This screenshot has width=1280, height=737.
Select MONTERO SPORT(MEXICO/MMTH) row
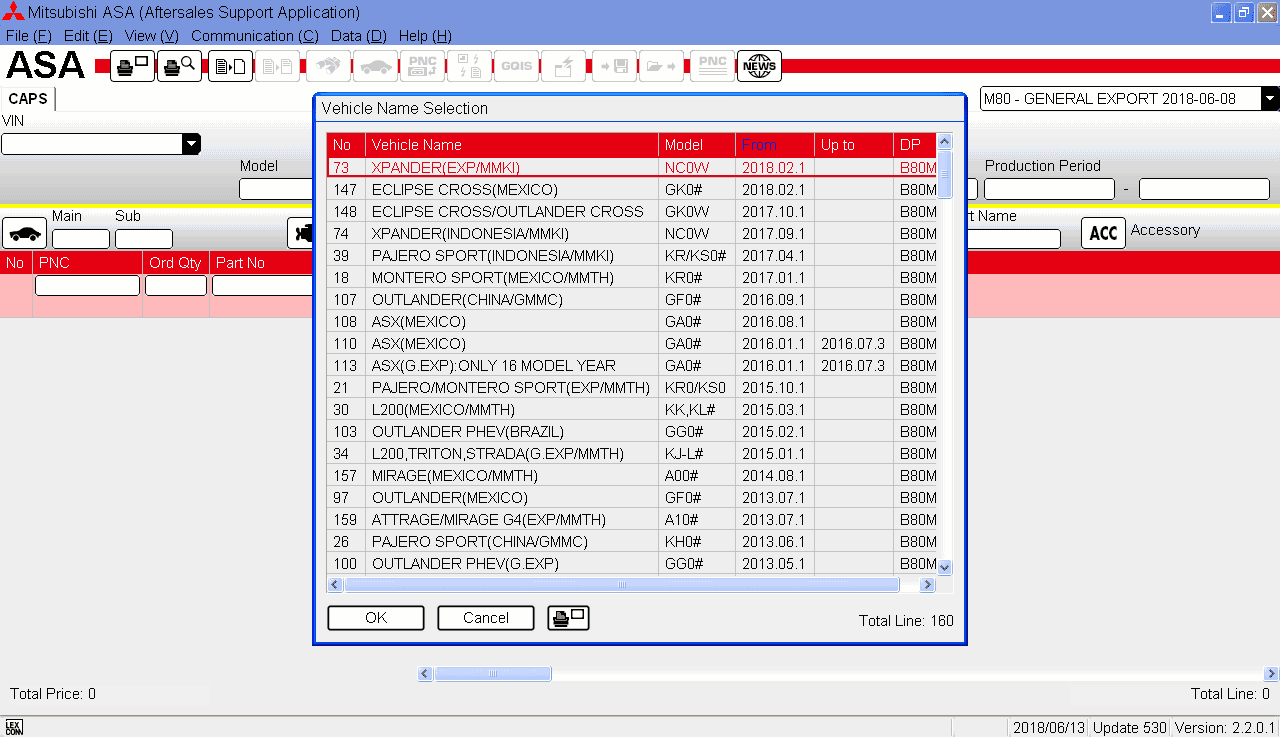click(x=632, y=278)
